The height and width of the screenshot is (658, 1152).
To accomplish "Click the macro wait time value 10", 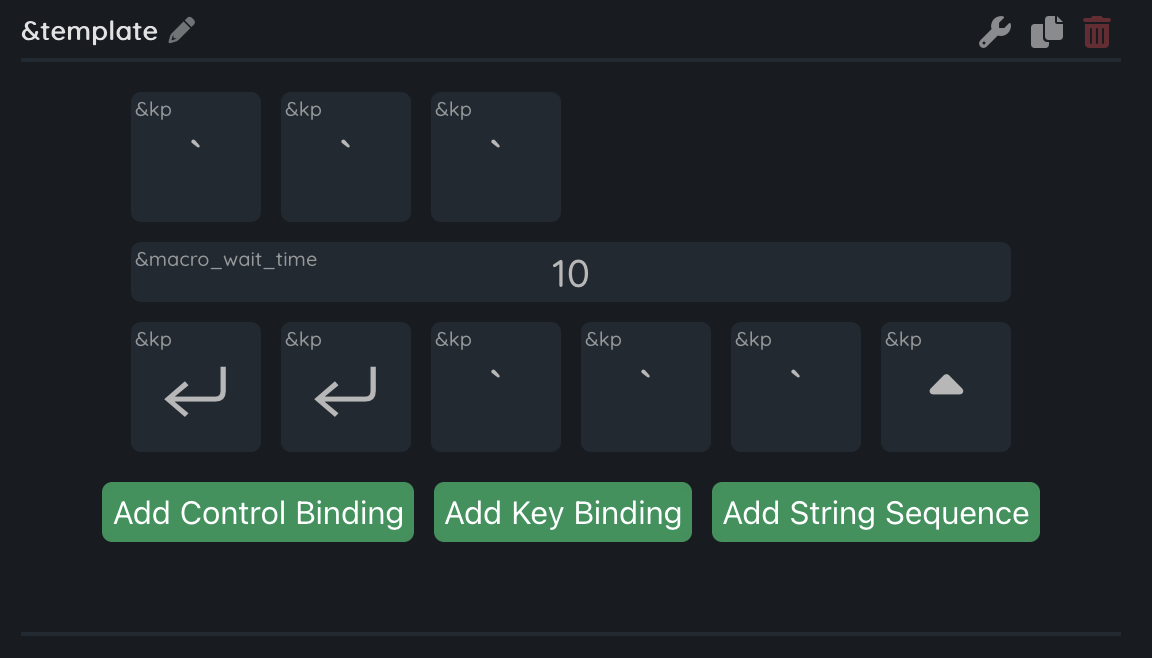I will tap(570, 274).
